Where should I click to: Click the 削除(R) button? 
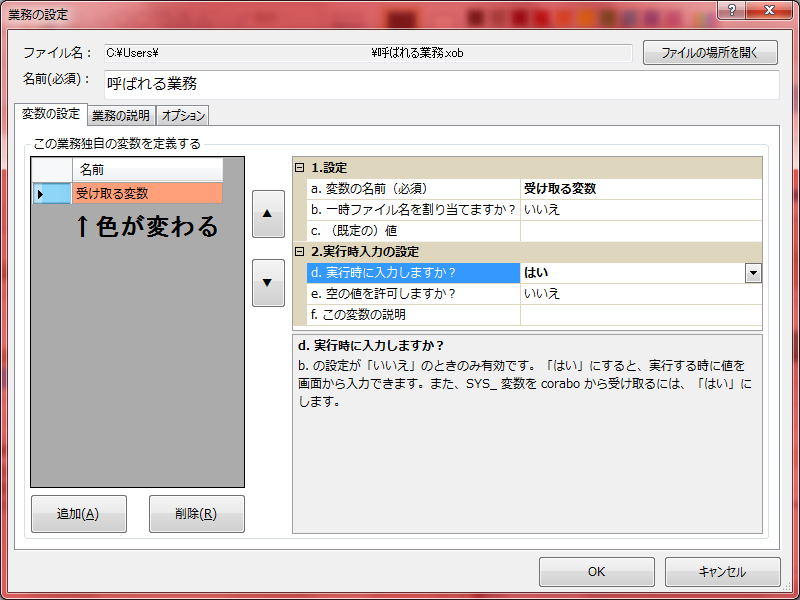click(x=196, y=514)
